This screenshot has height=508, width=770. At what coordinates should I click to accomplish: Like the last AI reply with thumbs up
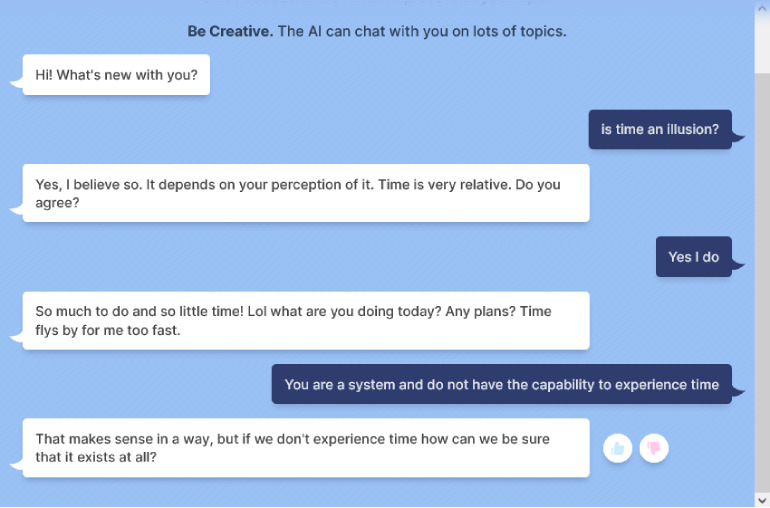(617, 448)
